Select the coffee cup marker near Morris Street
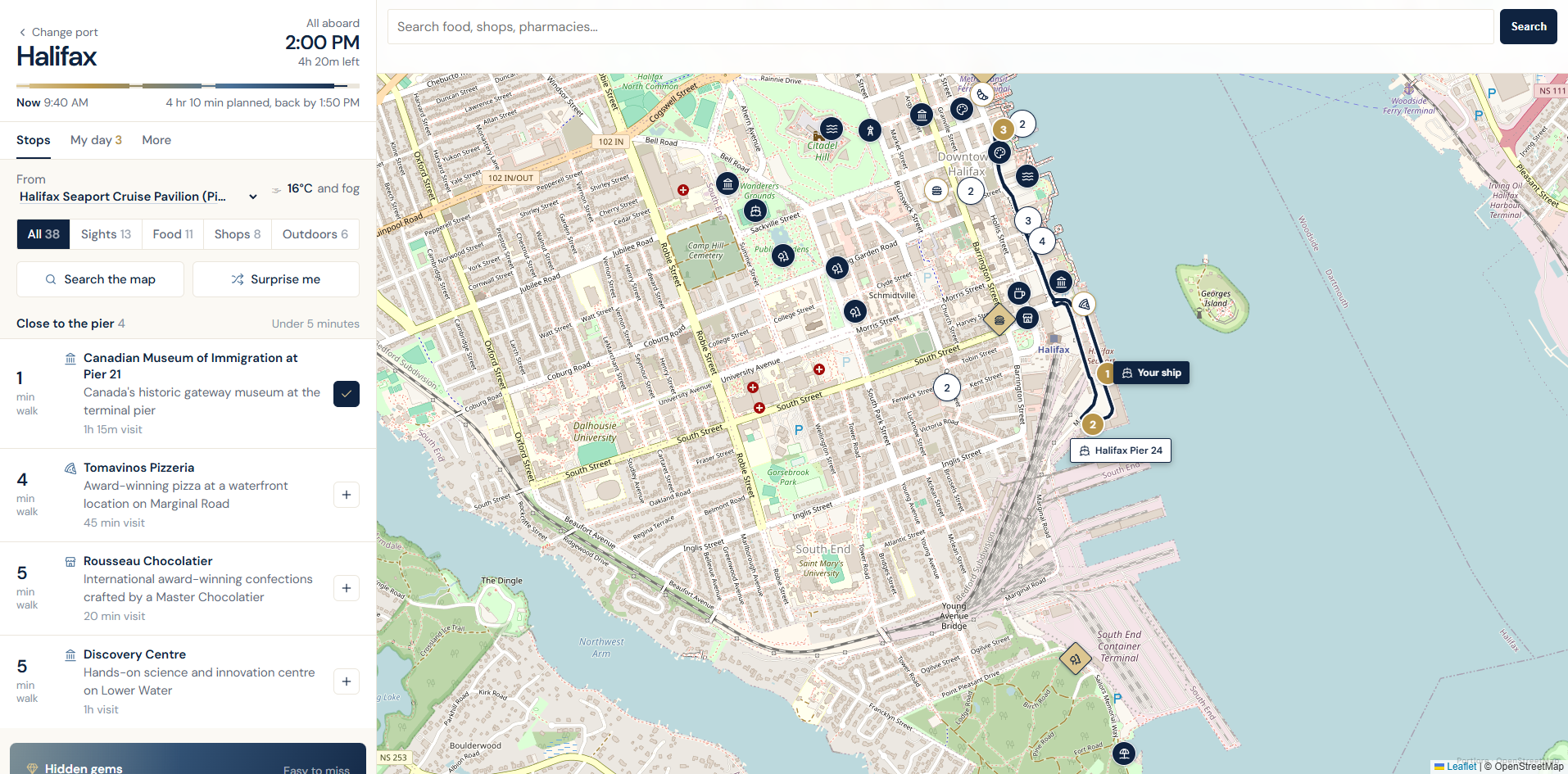The height and width of the screenshot is (774, 1568). [x=1018, y=293]
